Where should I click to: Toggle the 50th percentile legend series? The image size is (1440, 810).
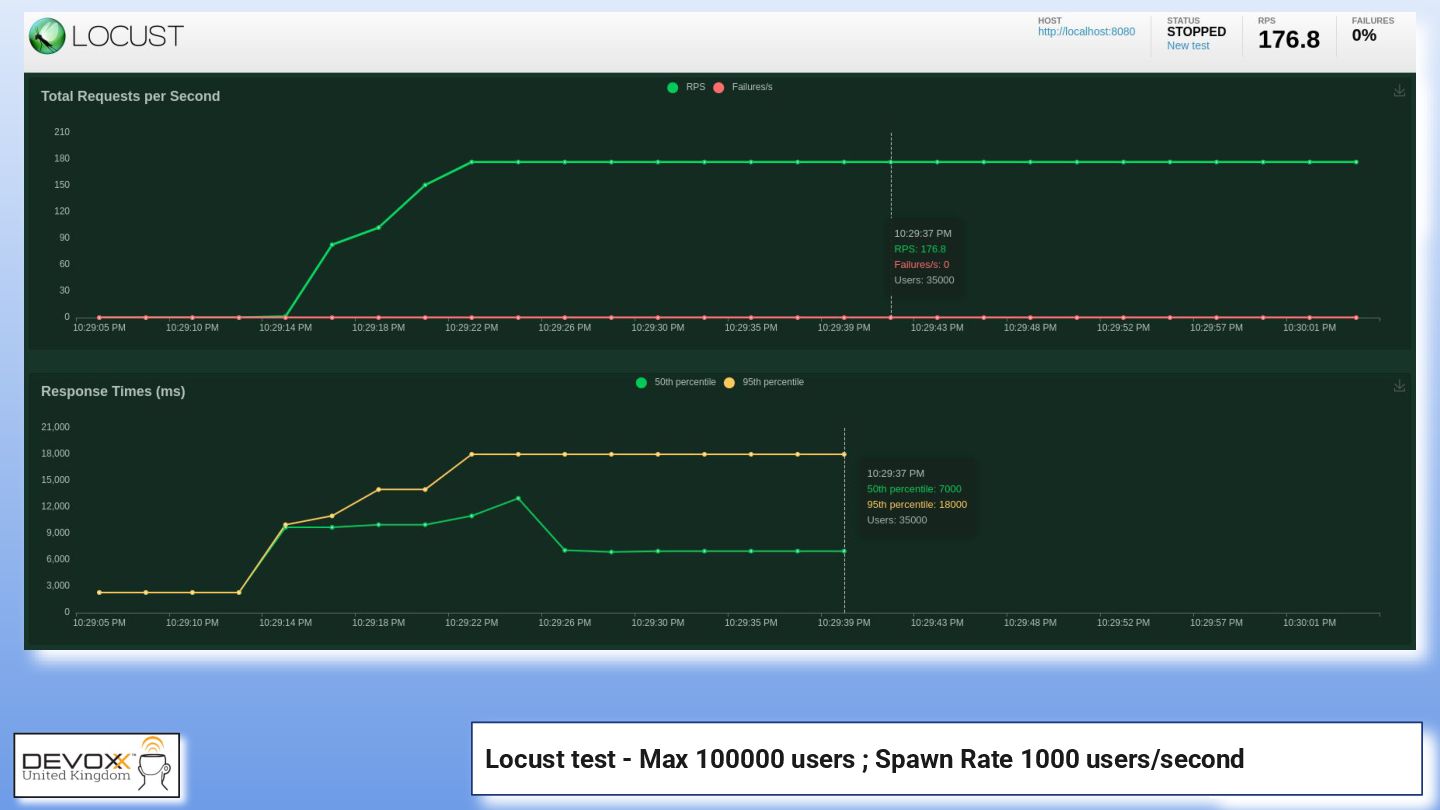tap(684, 382)
